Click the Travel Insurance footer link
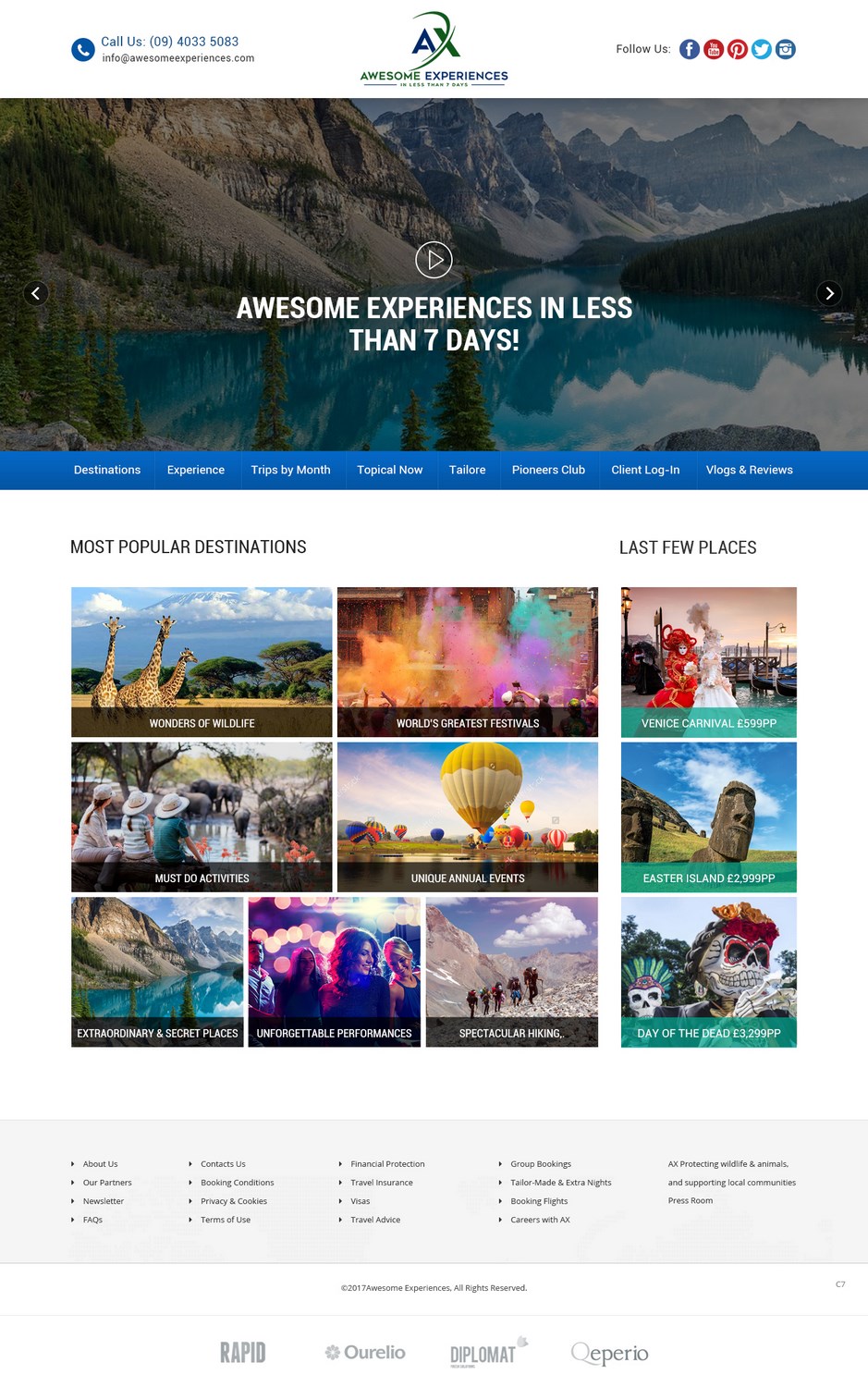 [382, 1183]
